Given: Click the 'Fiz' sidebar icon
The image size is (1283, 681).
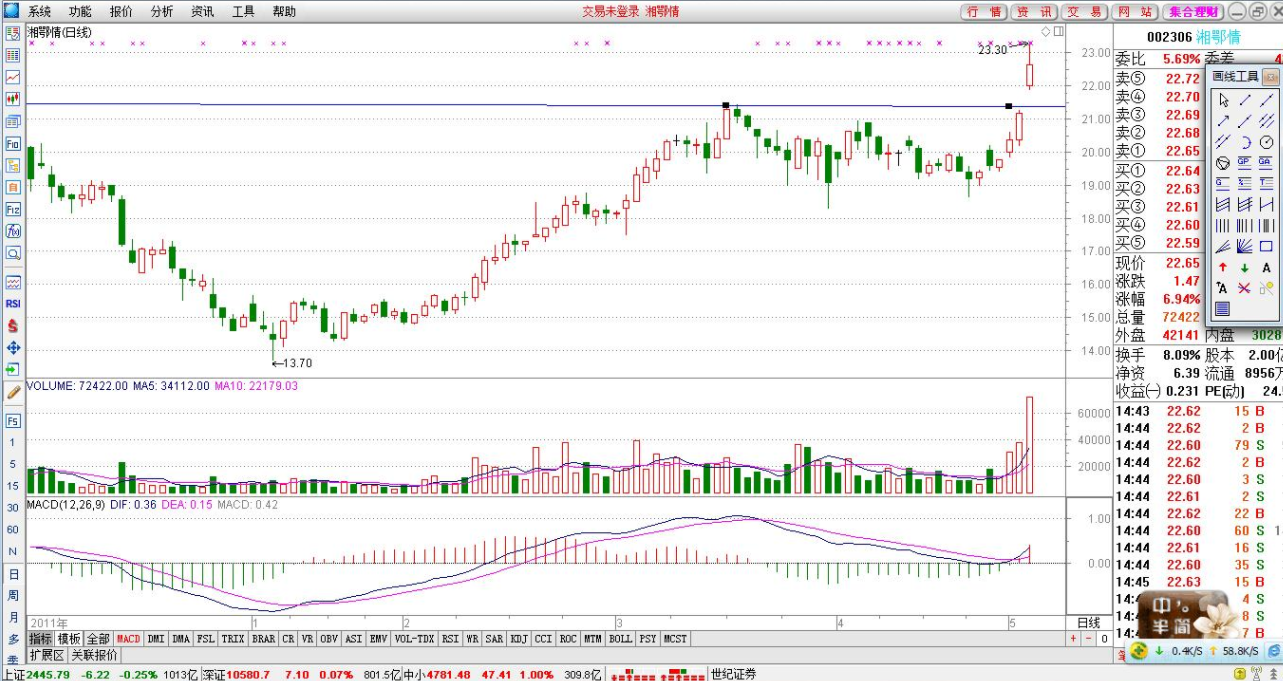Looking at the screenshot, I should tap(13, 209).
